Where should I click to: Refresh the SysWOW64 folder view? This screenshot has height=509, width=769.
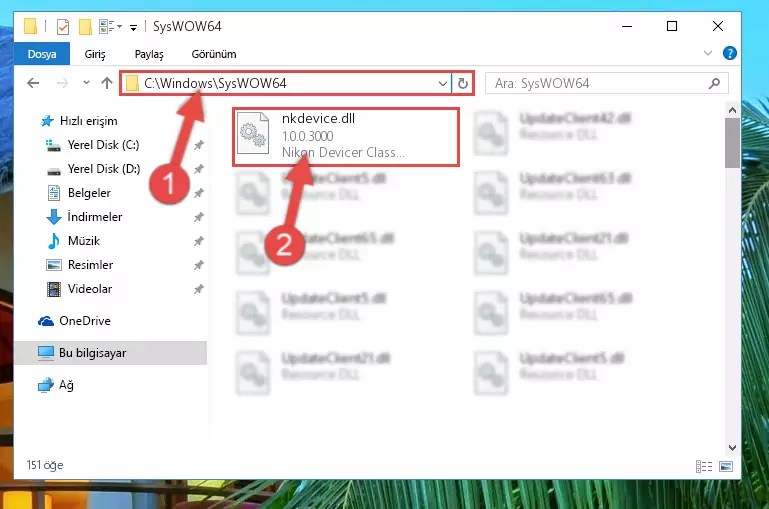pyautogui.click(x=462, y=83)
